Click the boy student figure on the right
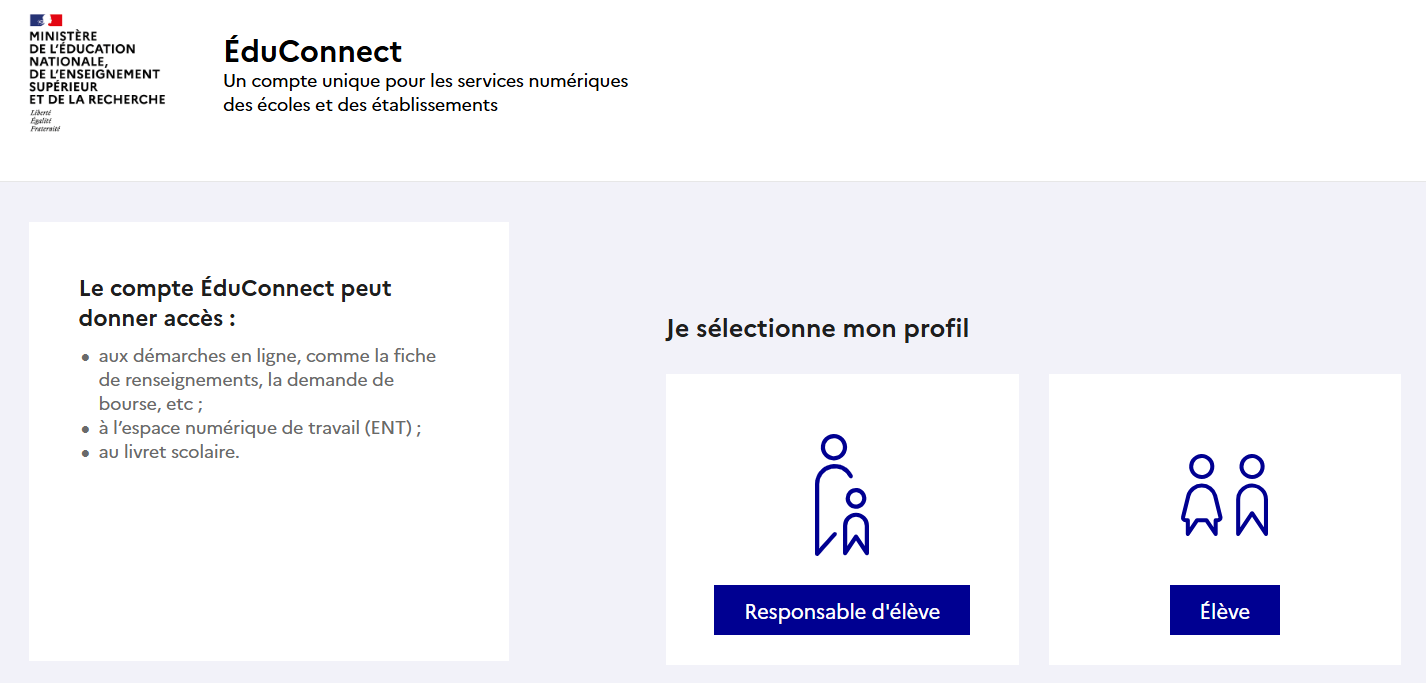Viewport: 1426px width, 683px height. (x=1252, y=495)
